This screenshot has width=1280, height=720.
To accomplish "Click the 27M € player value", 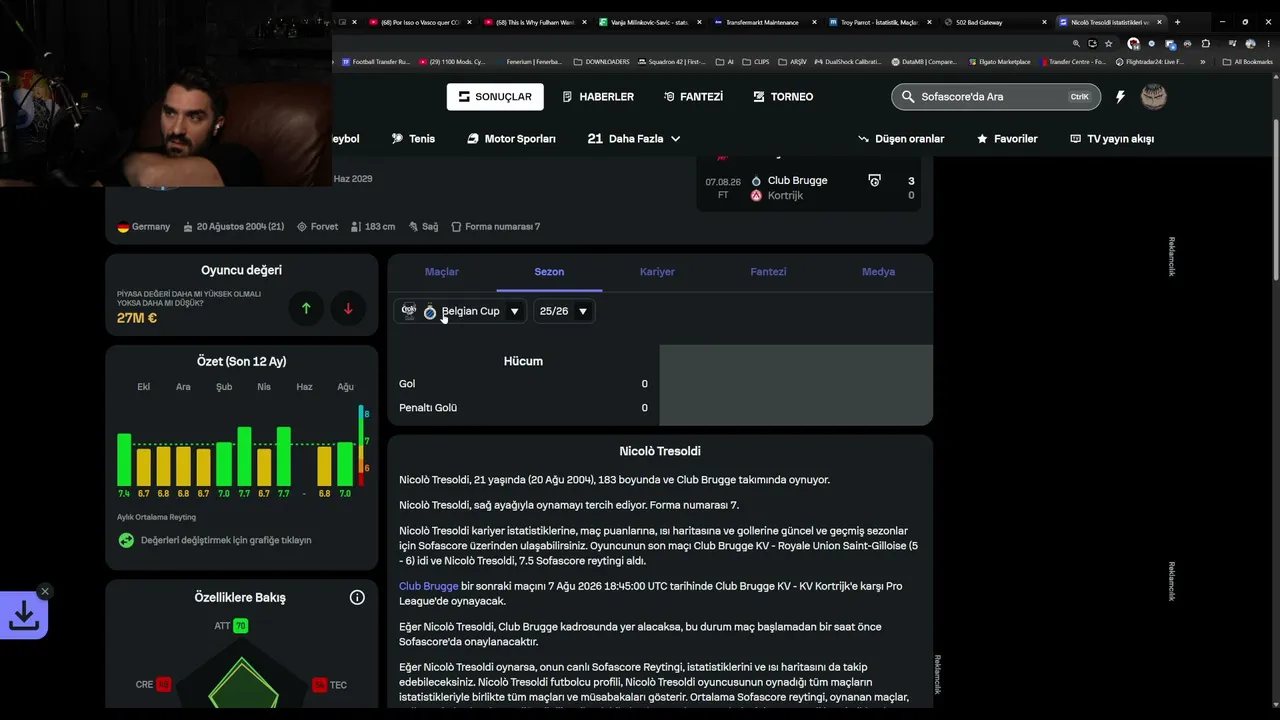I will click(137, 318).
